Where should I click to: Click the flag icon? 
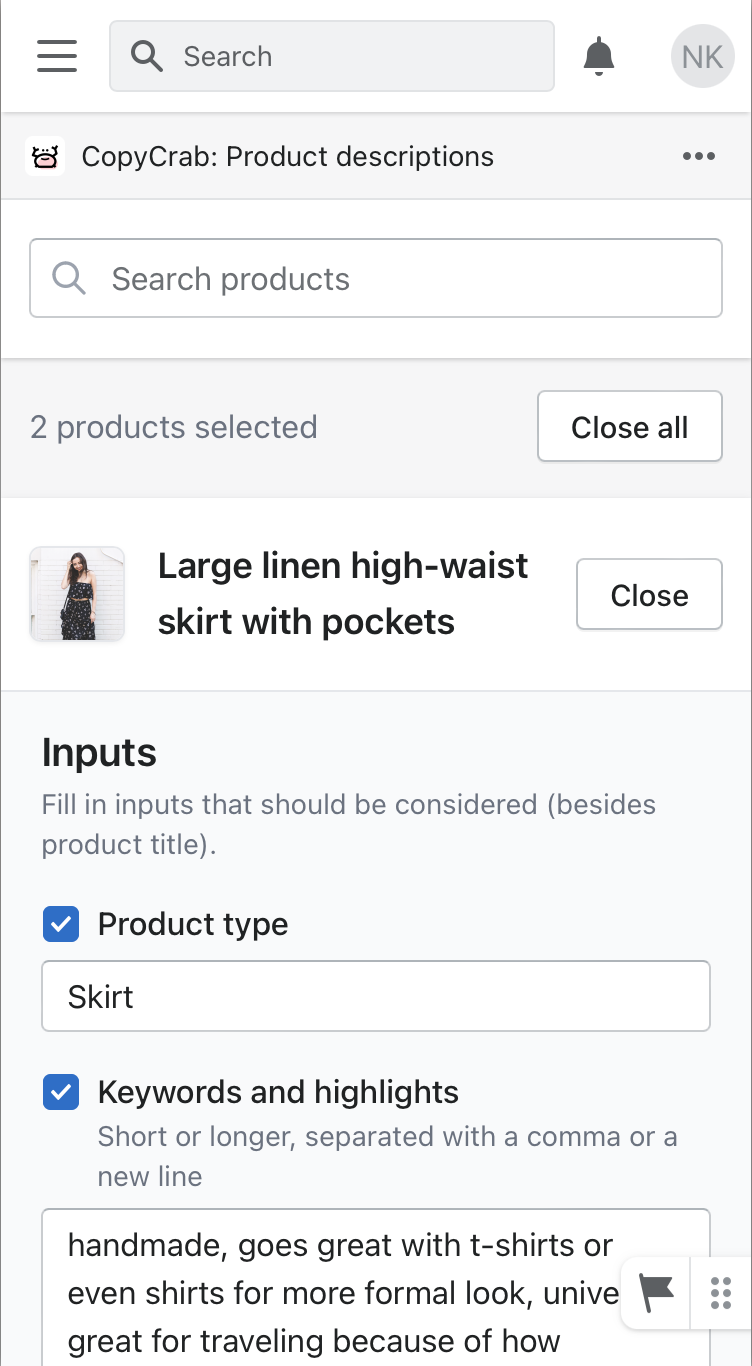pyautogui.click(x=657, y=1293)
